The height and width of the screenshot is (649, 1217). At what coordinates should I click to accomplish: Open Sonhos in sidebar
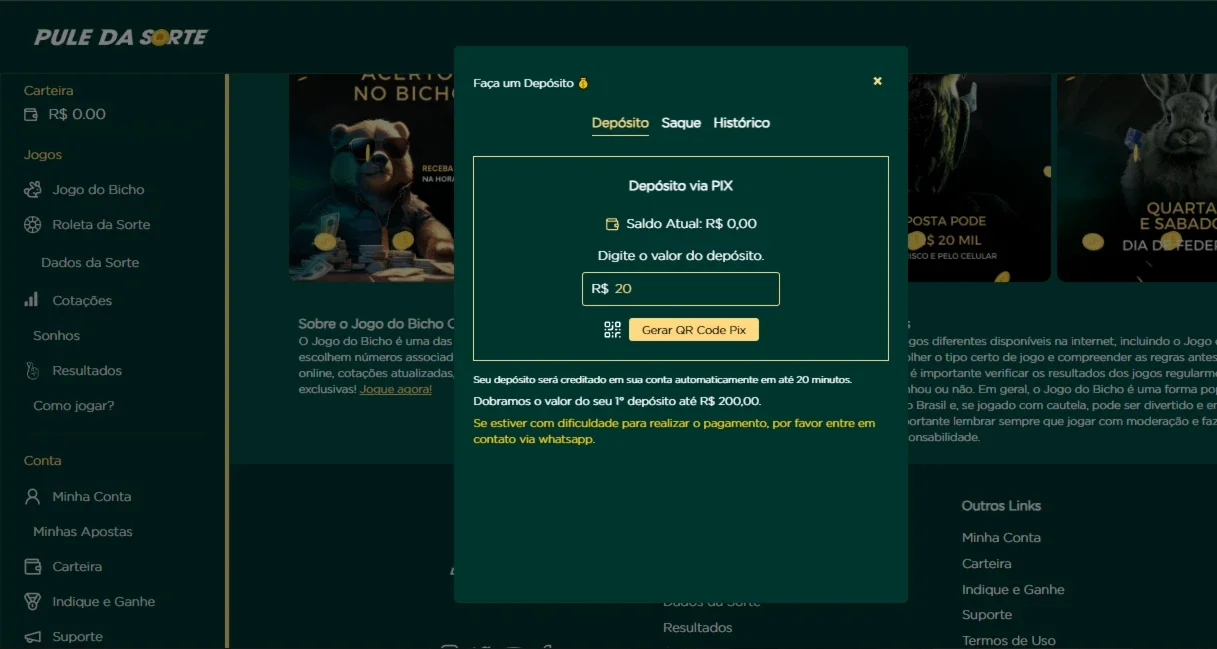click(56, 335)
